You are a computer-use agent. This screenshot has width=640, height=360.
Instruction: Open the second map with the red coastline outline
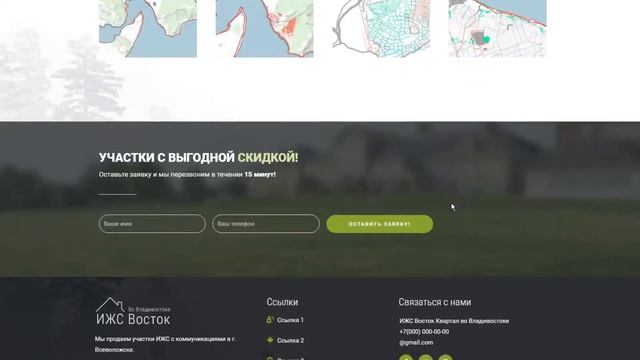tap(264, 28)
